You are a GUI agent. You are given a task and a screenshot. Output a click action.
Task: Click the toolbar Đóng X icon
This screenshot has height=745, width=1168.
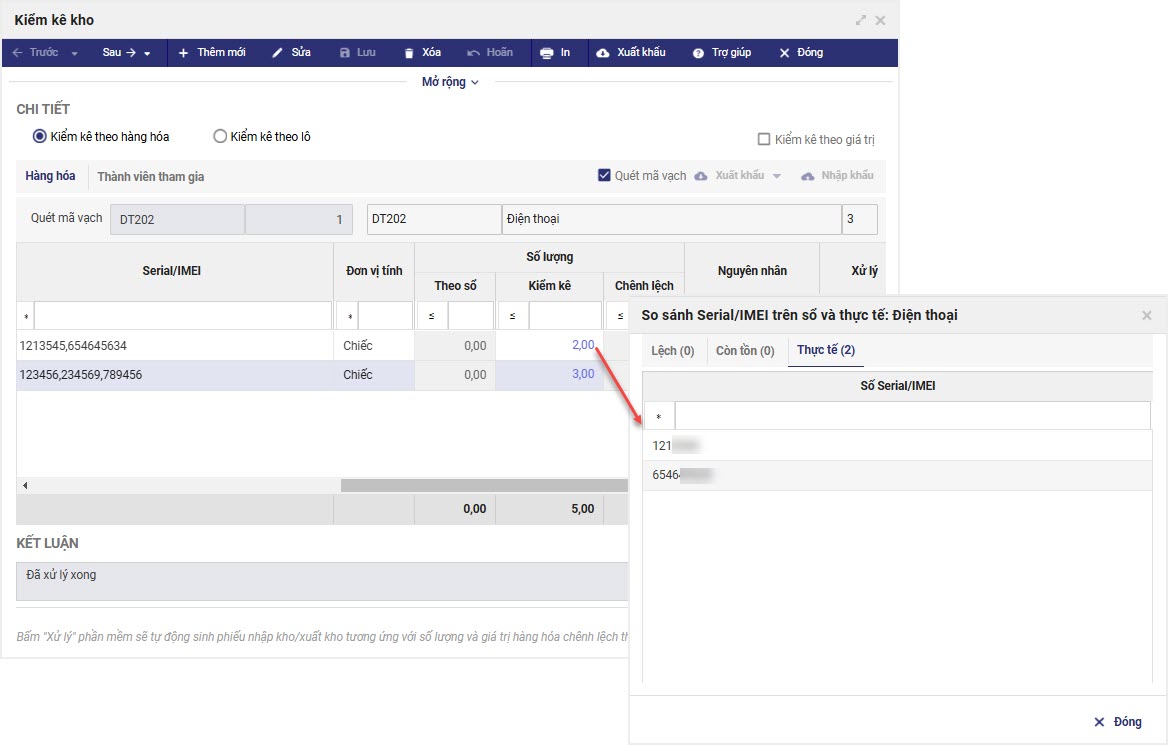point(784,53)
